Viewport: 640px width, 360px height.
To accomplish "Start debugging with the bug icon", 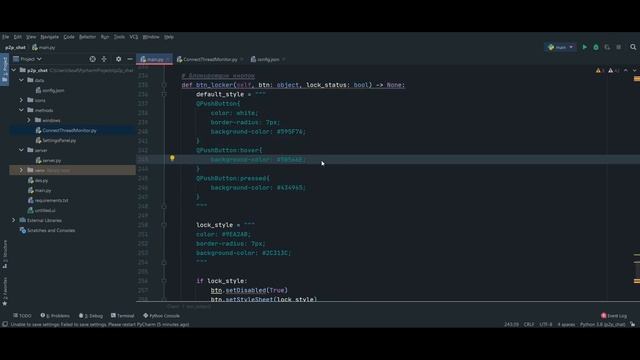I will tap(596, 47).
